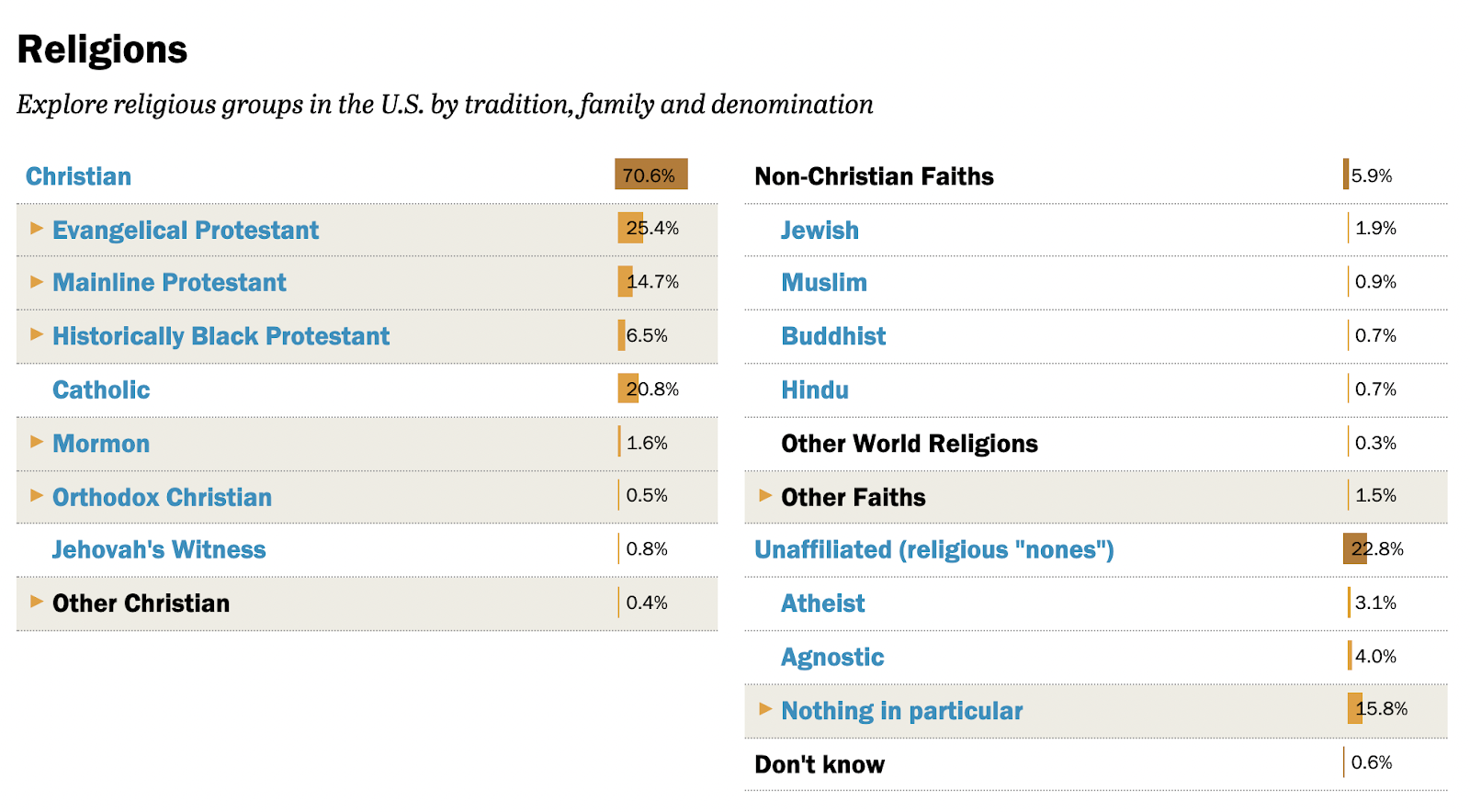Expand the Other Faiths triangle

tap(765, 496)
